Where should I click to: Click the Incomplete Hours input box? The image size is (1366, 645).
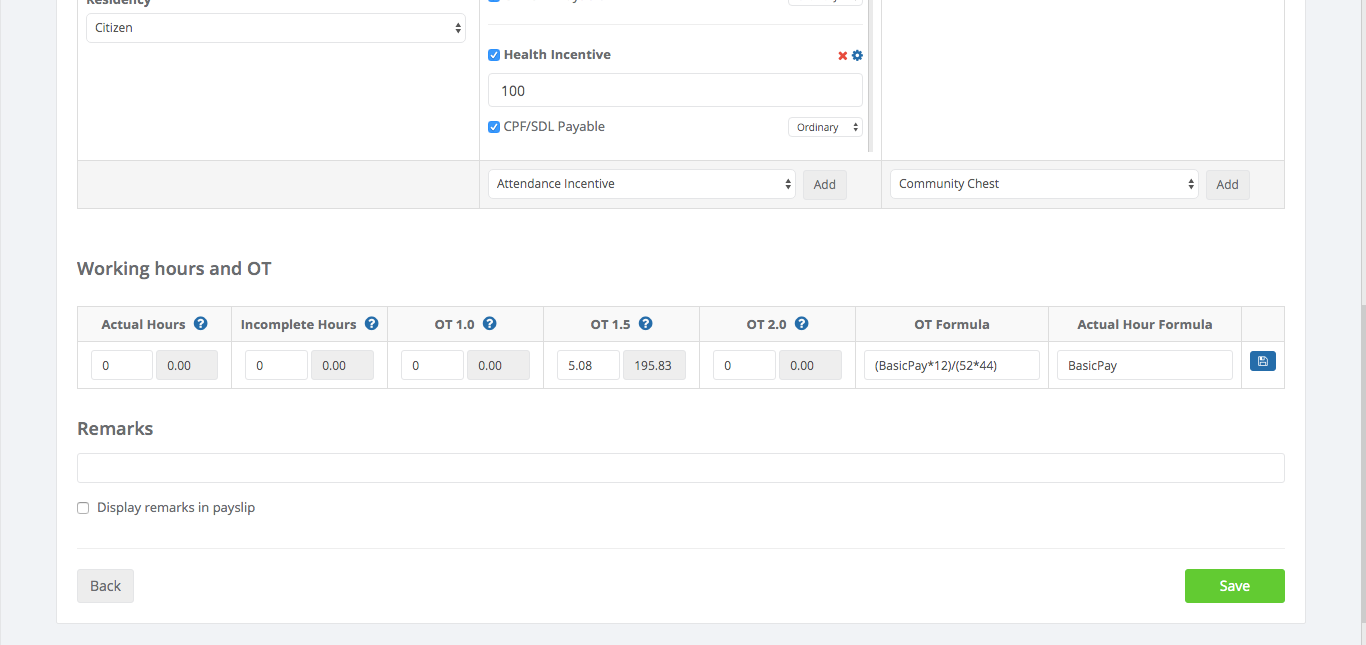click(x=276, y=365)
